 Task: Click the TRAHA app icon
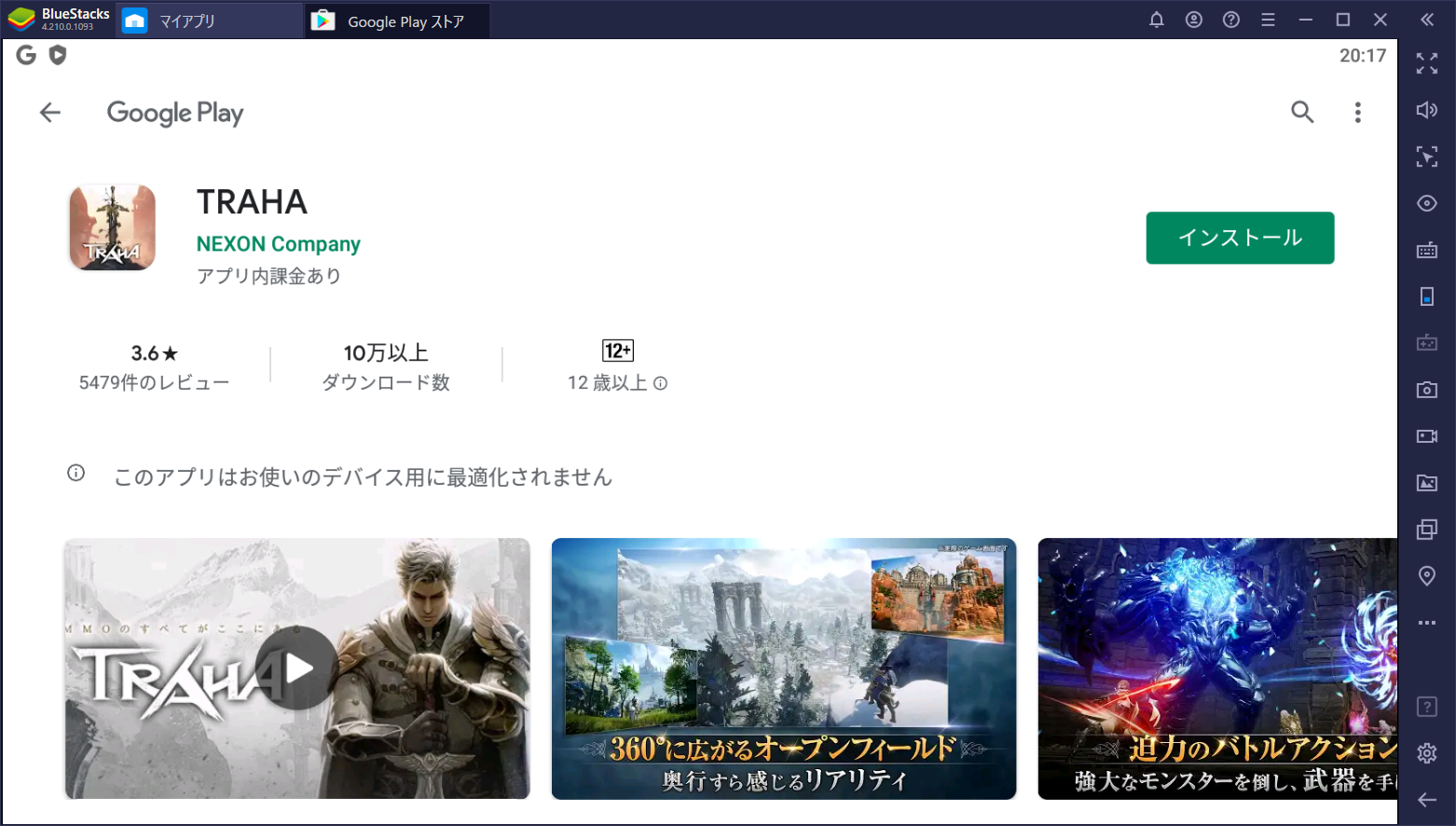113,227
